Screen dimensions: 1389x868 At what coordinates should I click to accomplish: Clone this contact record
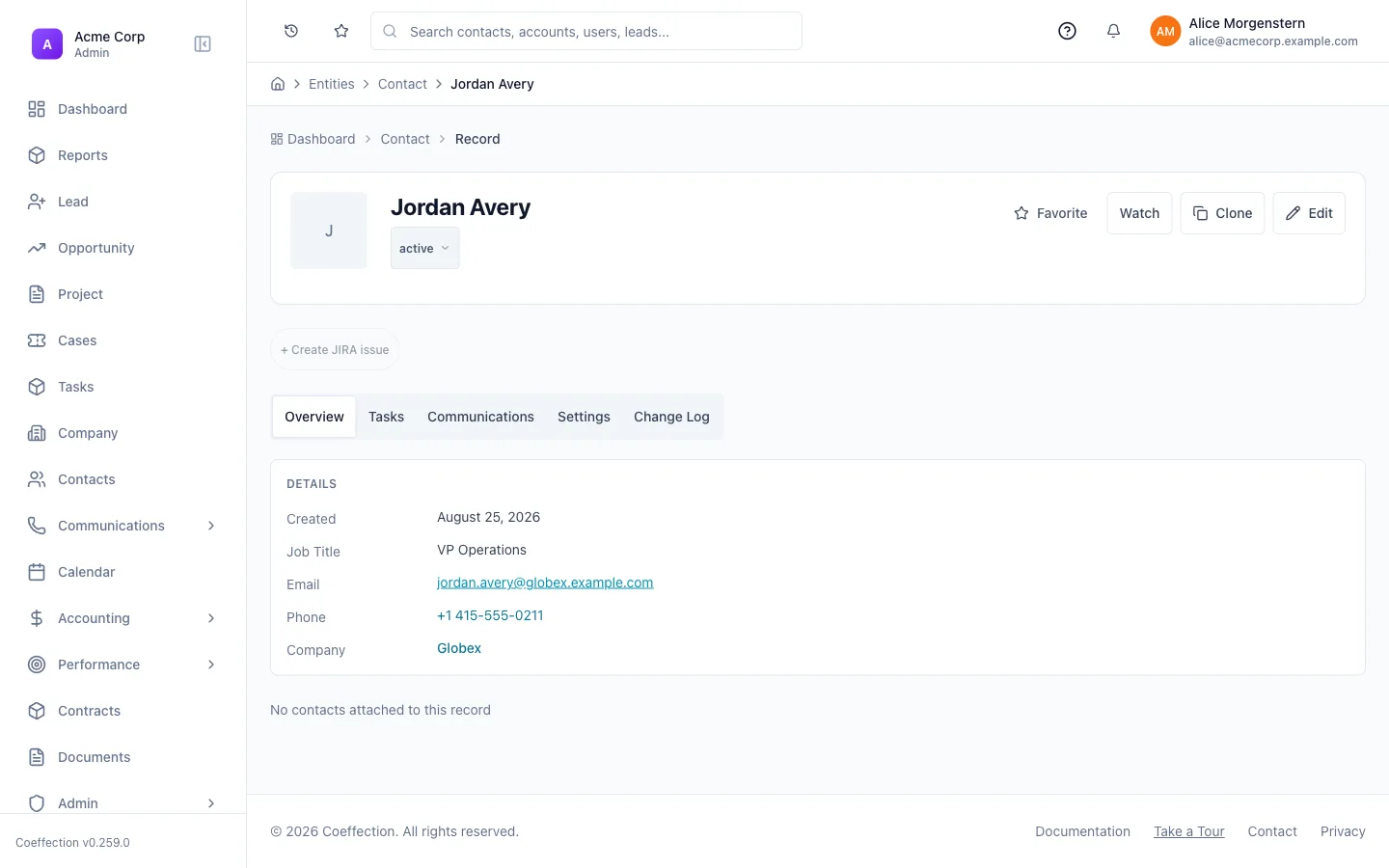pyautogui.click(x=1222, y=213)
